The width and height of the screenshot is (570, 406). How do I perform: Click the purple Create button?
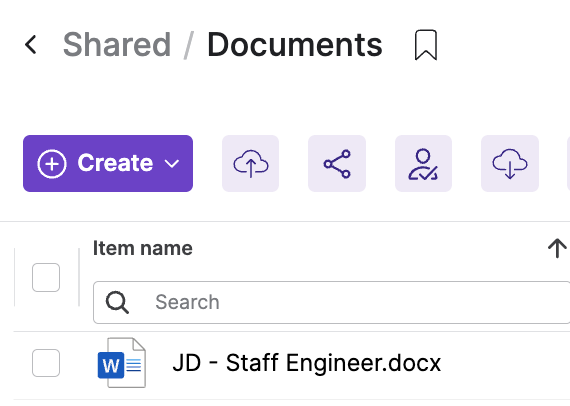(x=108, y=163)
